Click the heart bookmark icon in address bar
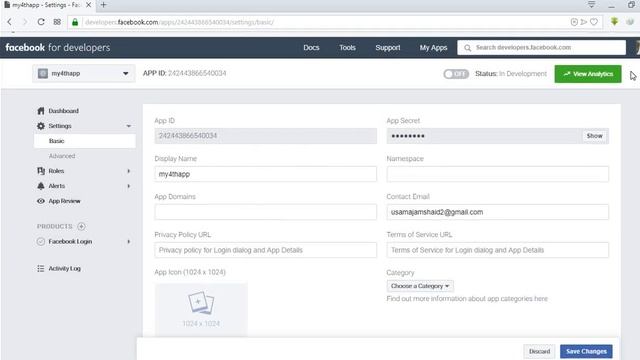This screenshot has height=360, width=640. pos(594,22)
